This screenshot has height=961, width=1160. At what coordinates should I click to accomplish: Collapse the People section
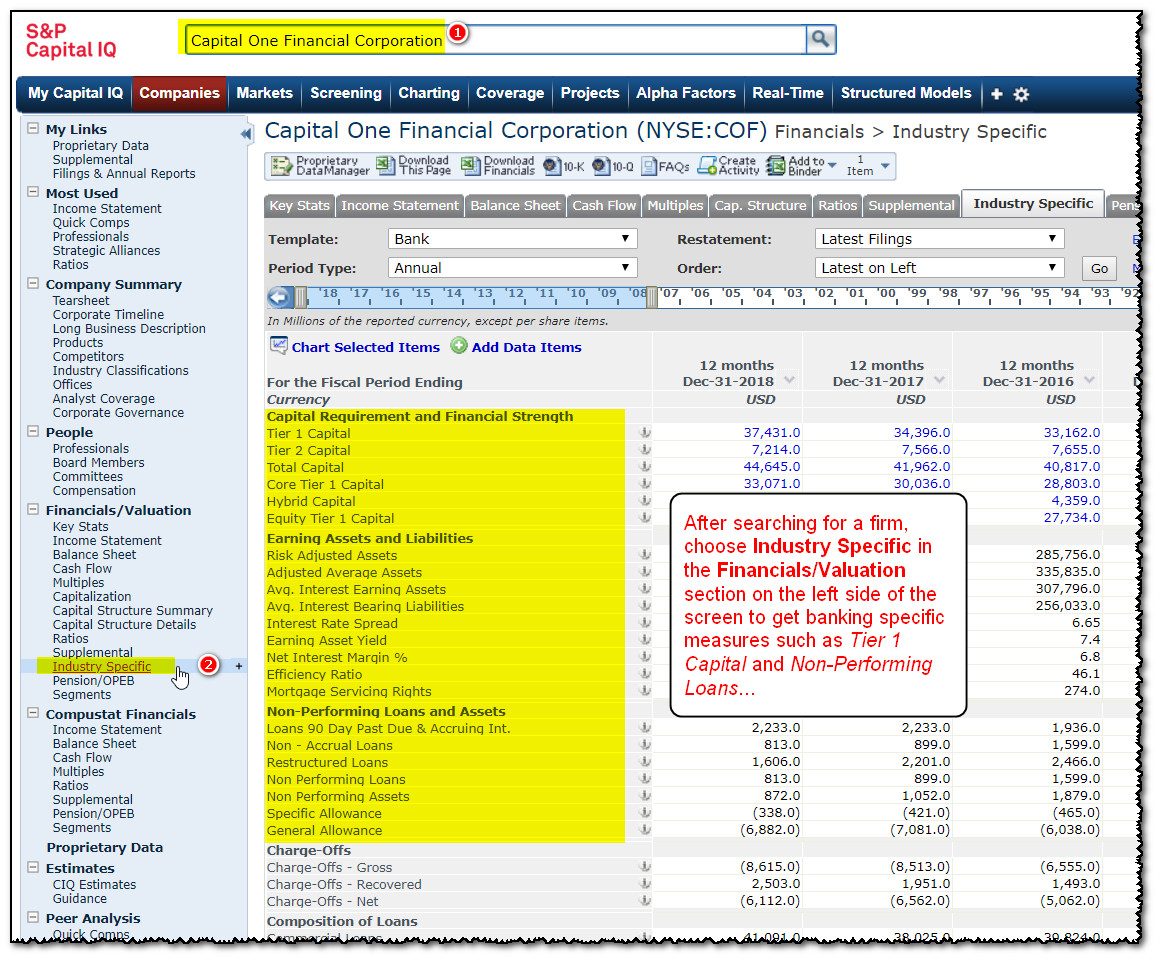point(33,431)
